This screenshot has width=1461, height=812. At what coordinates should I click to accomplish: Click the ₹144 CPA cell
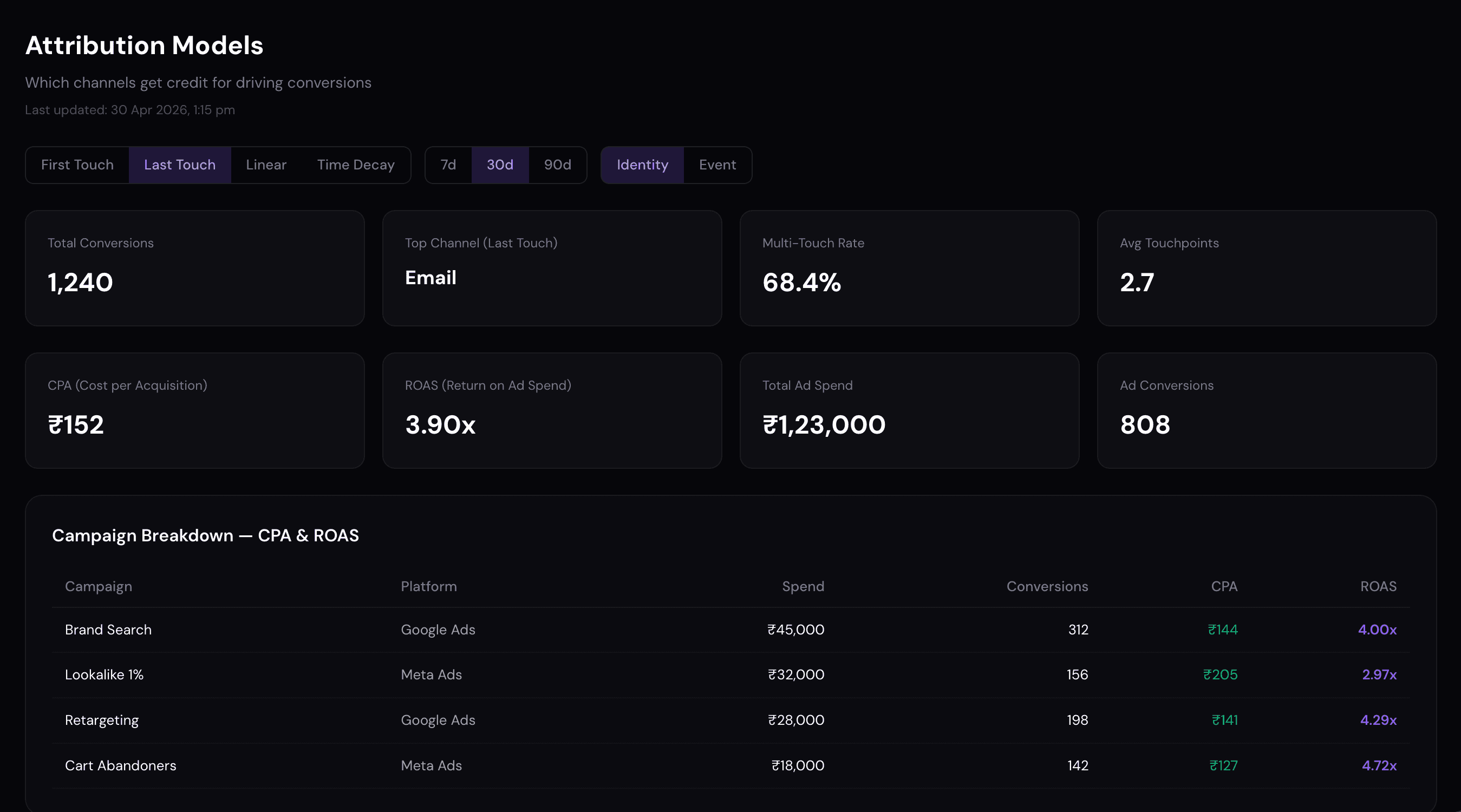1223,630
